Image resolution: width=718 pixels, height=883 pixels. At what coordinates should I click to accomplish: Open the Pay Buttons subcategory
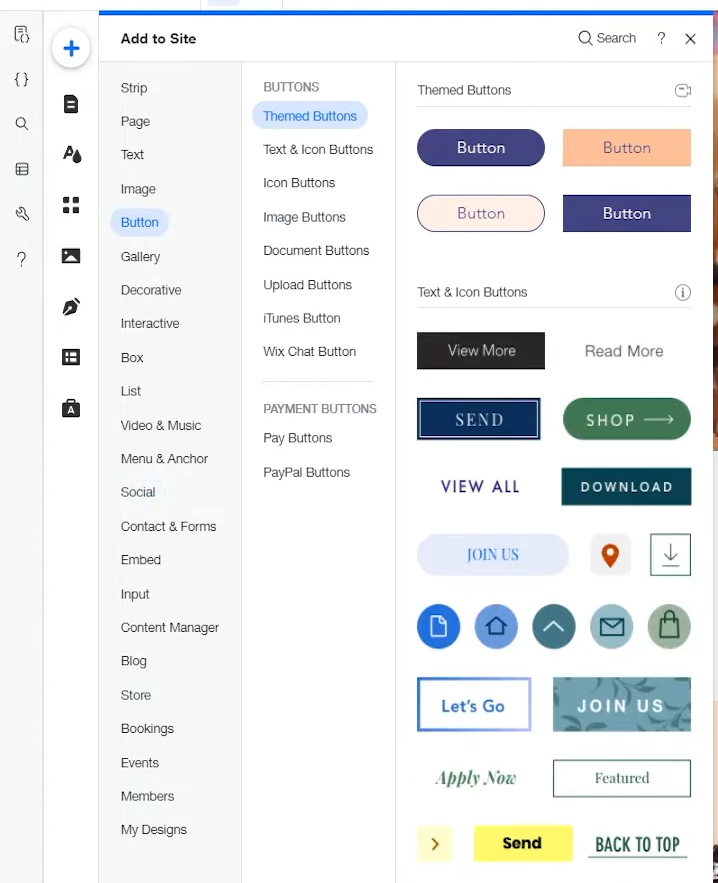click(297, 438)
